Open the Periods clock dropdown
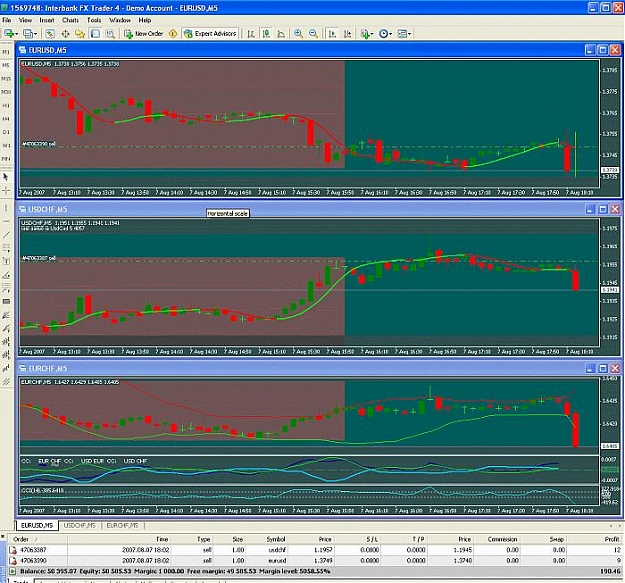The image size is (625, 583). point(385,34)
